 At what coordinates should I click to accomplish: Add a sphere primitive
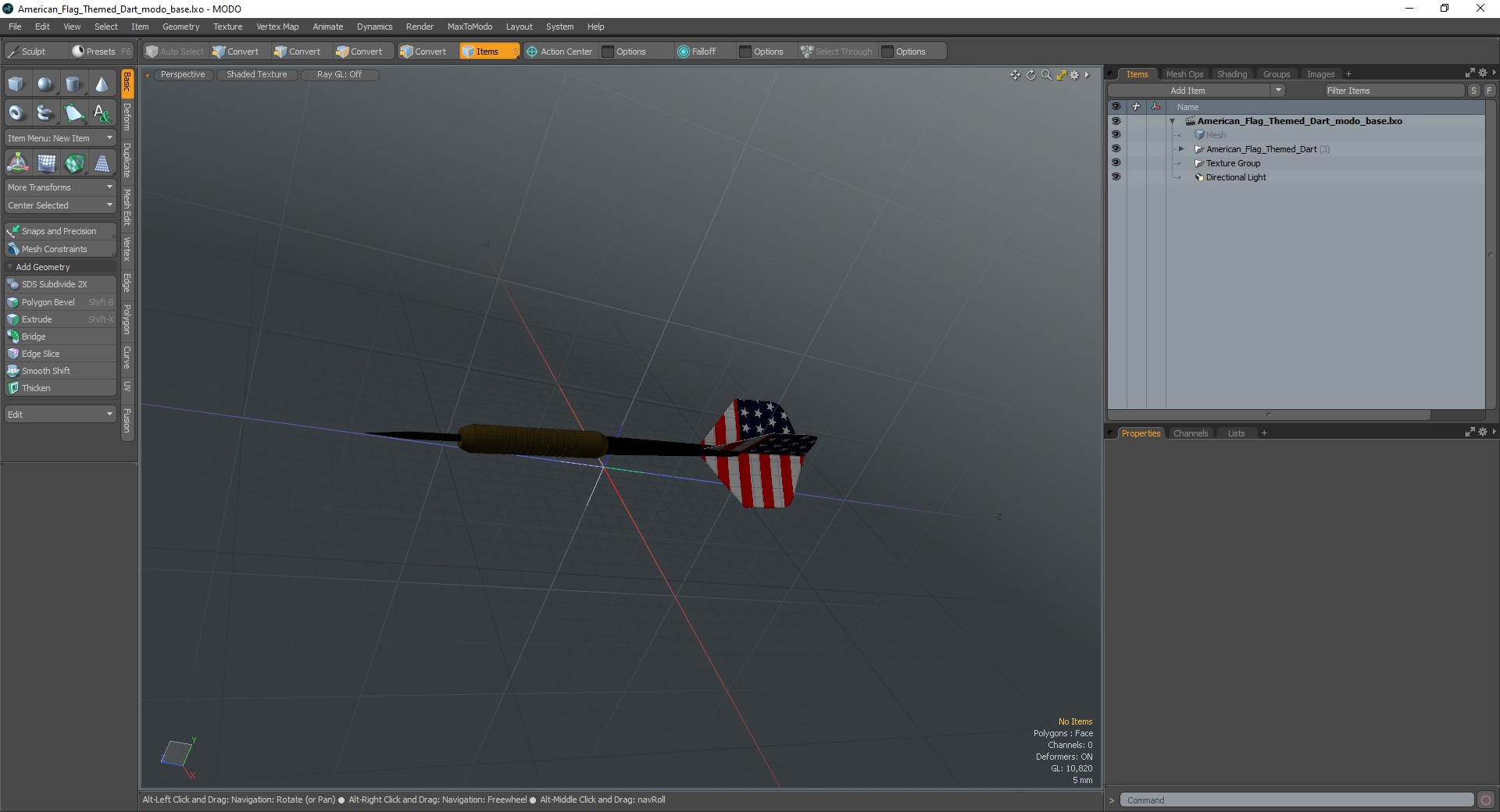tap(45, 84)
